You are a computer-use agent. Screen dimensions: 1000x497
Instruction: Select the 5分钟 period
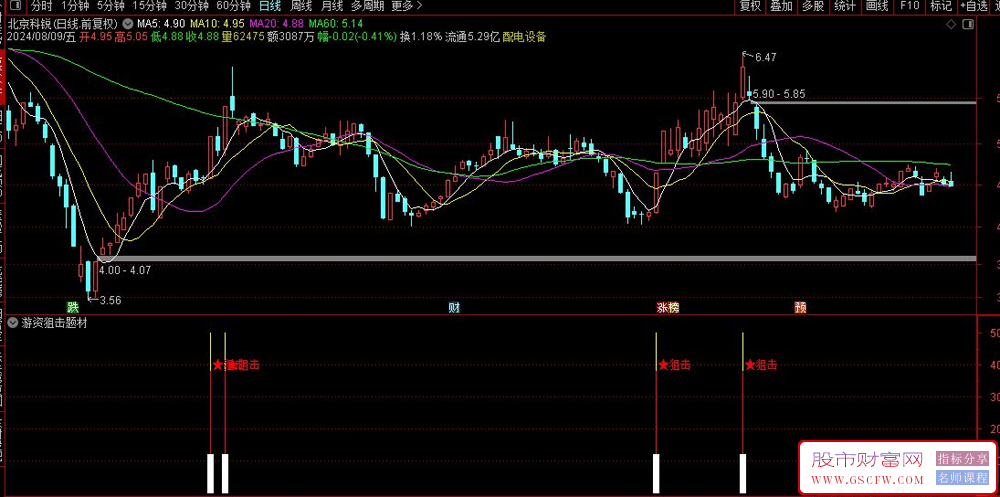tap(109, 6)
